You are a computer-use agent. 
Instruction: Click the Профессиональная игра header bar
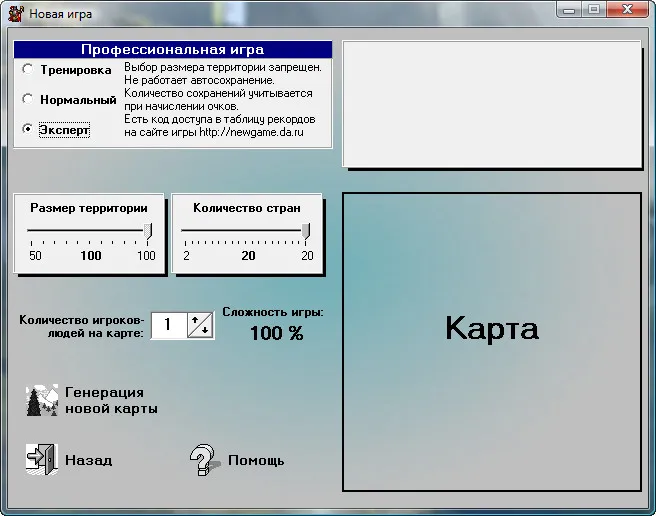click(x=172, y=49)
